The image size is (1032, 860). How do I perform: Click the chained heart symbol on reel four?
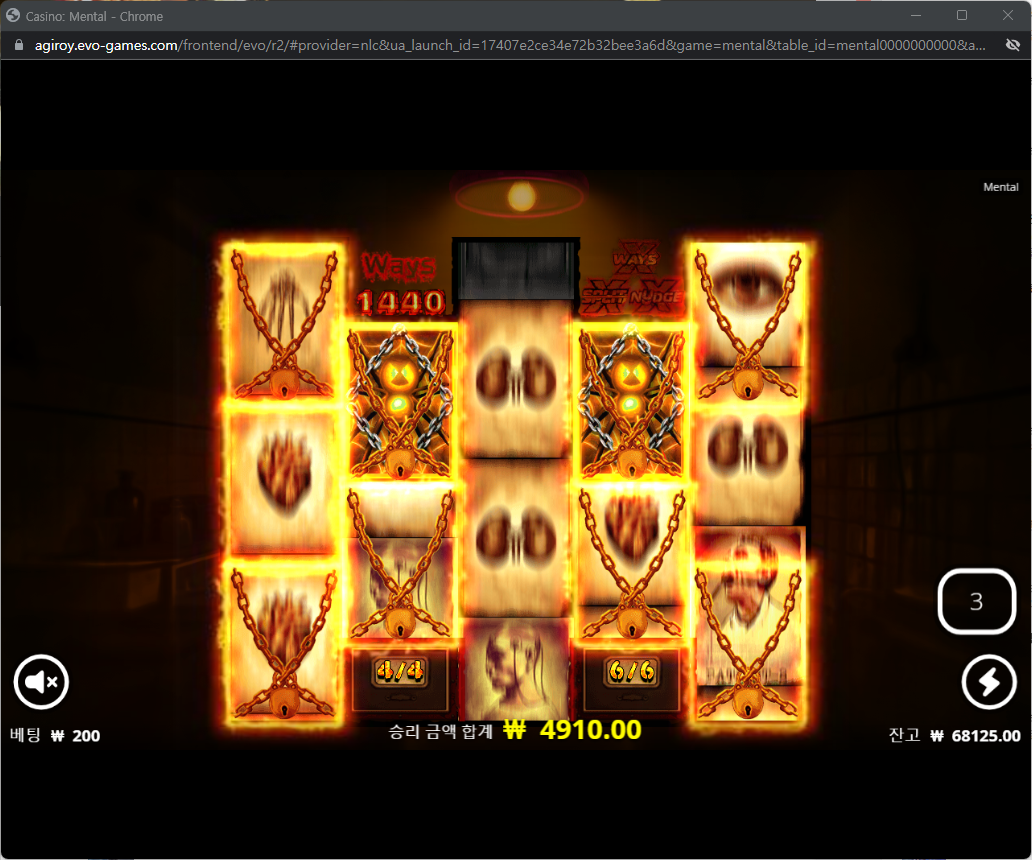(x=632, y=563)
